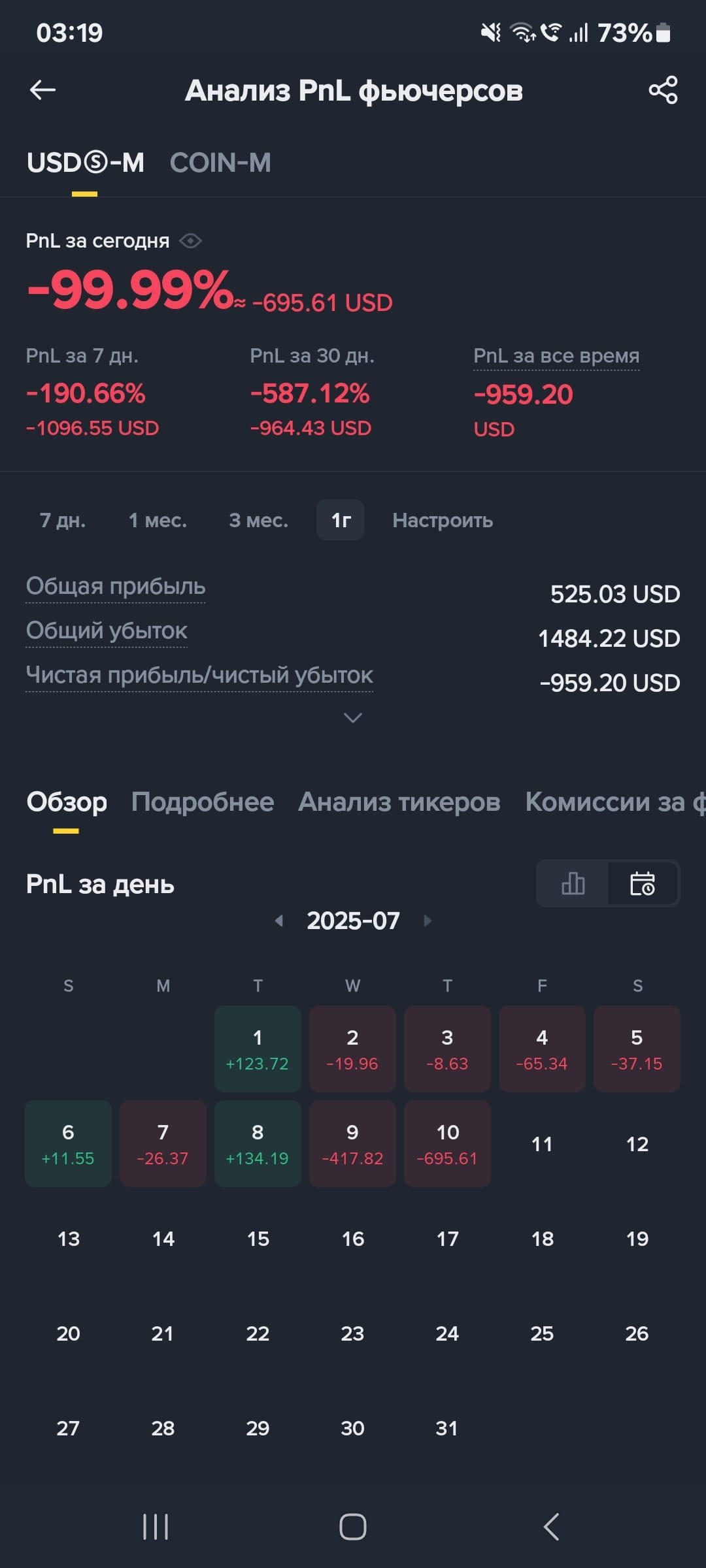Select the 7 дн. period
Image resolution: width=706 pixels, height=1568 pixels.
(63, 520)
